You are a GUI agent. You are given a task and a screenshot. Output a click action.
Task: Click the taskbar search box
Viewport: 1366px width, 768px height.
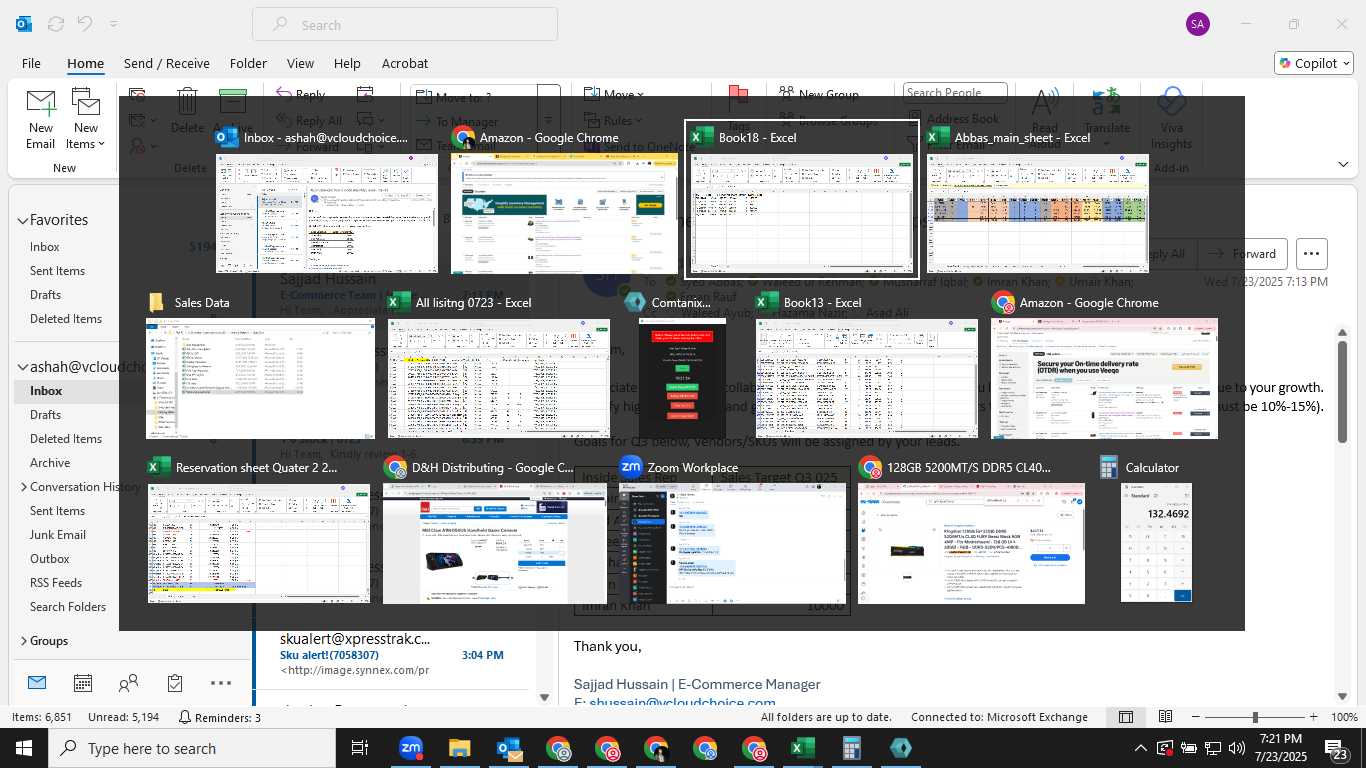coord(192,748)
